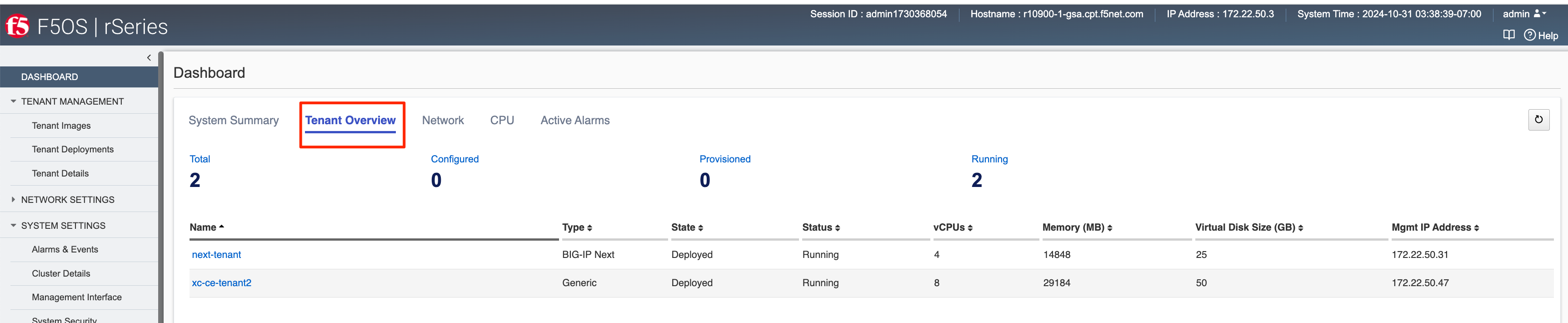Open Cluster Details page
This screenshot has height=323, width=1568.
point(61,273)
